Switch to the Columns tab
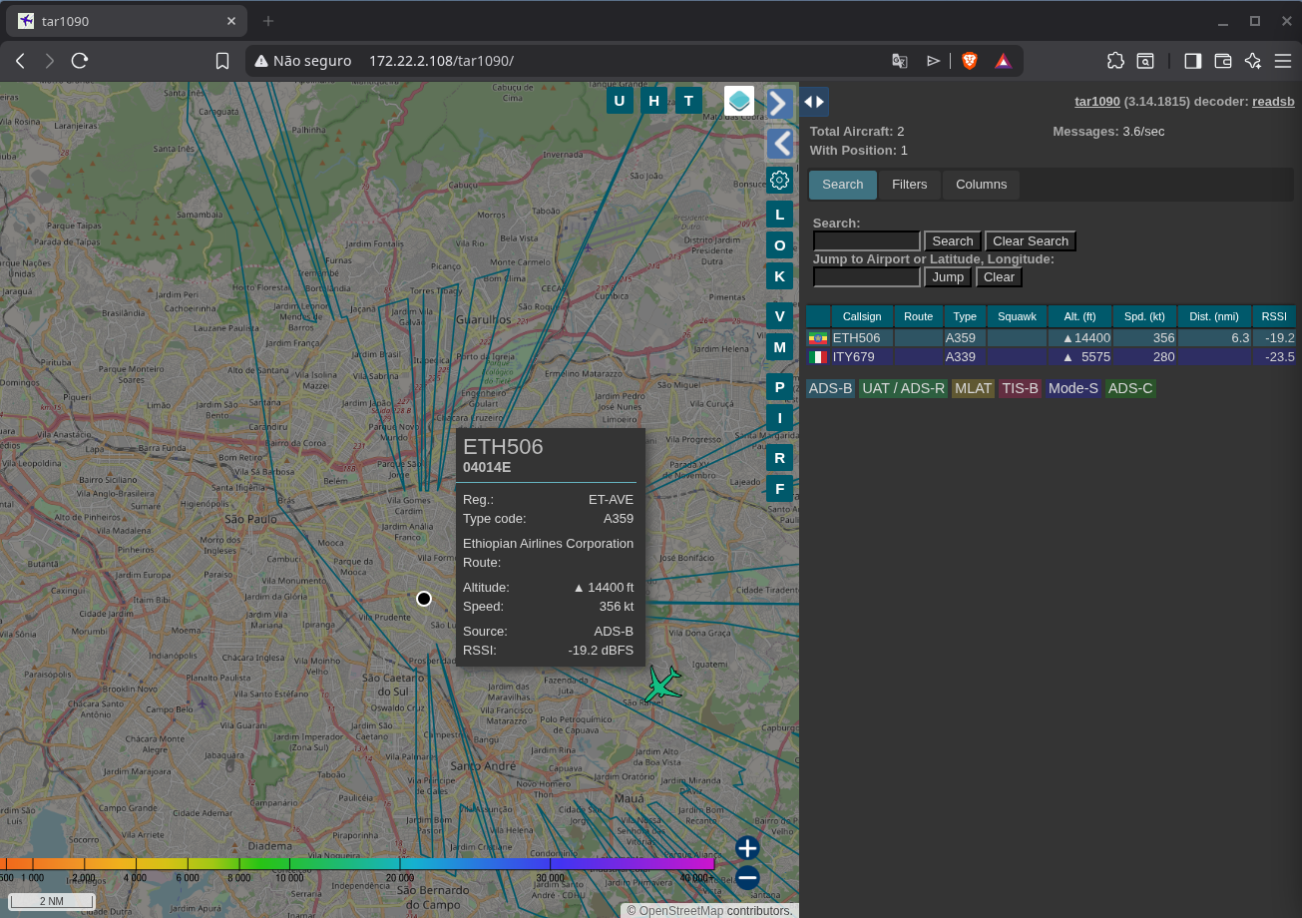 coord(981,185)
